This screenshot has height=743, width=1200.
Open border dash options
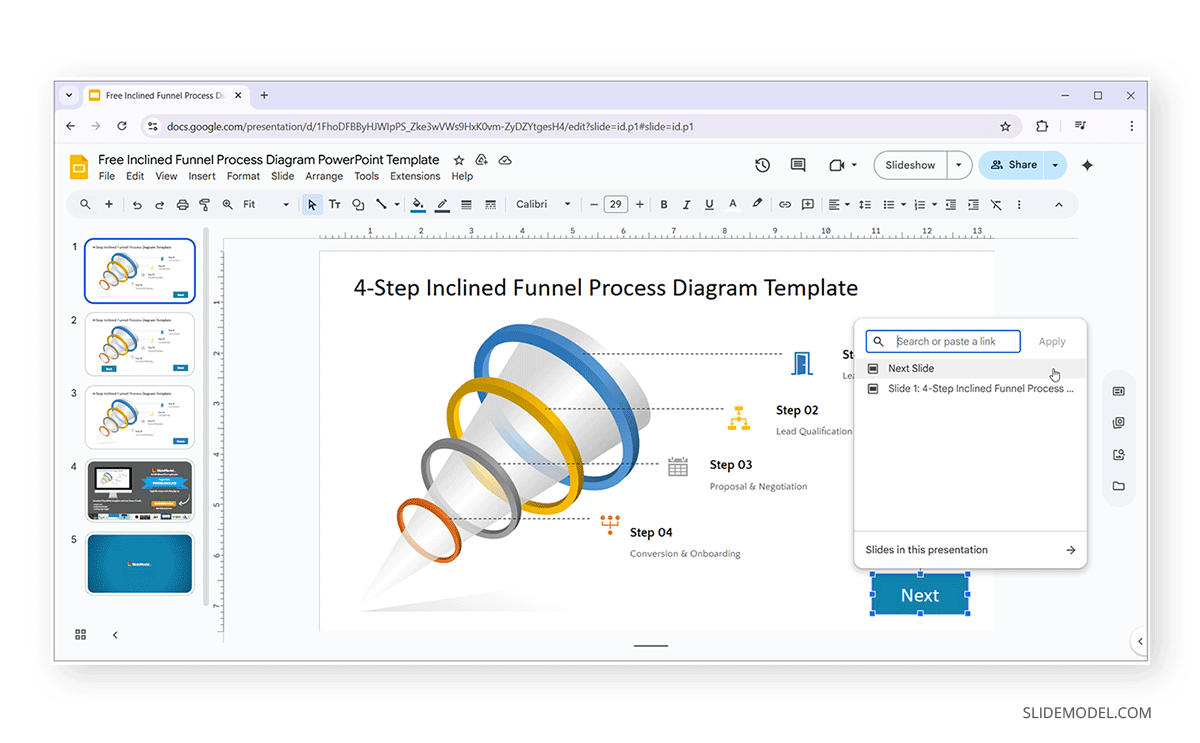tap(490, 204)
